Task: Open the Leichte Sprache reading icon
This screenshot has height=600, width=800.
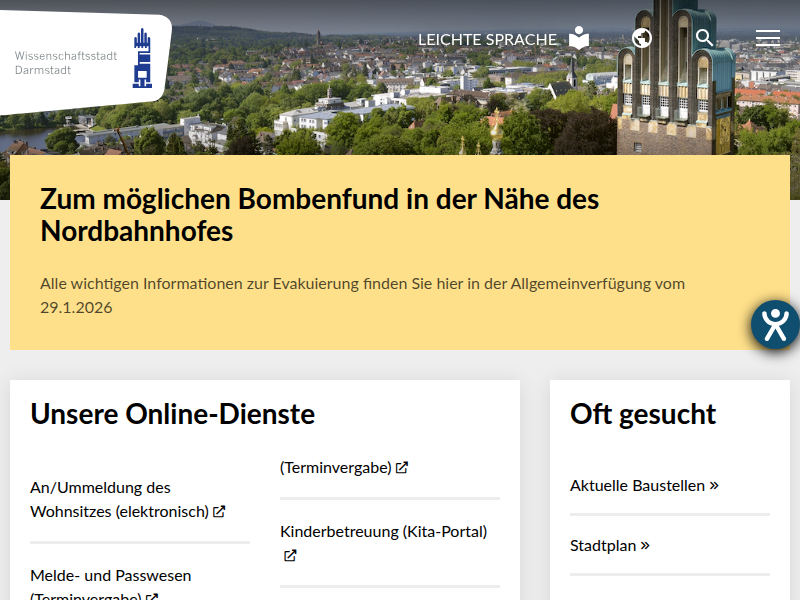Action: (579, 39)
